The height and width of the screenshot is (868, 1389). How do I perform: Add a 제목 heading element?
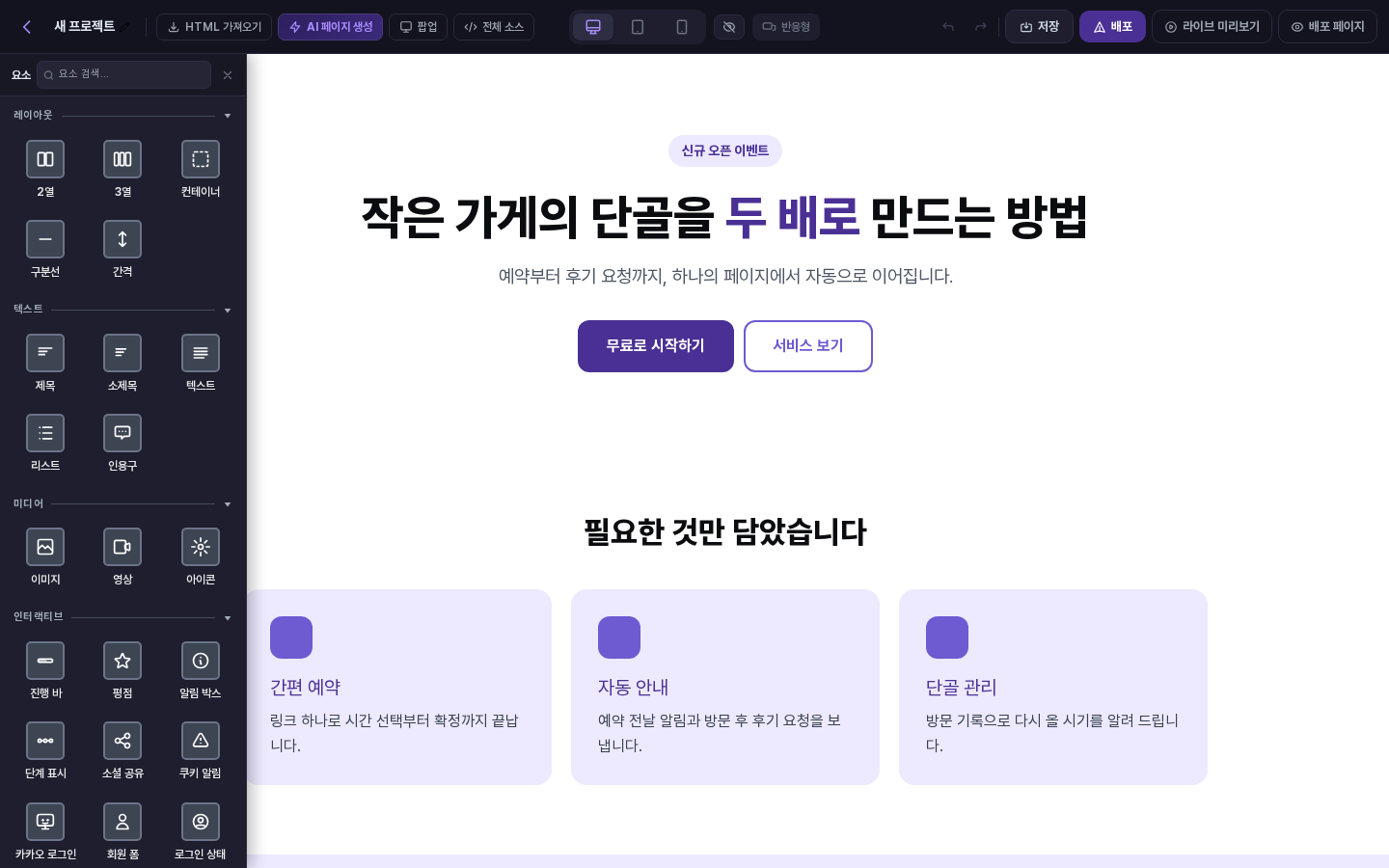pos(45,363)
